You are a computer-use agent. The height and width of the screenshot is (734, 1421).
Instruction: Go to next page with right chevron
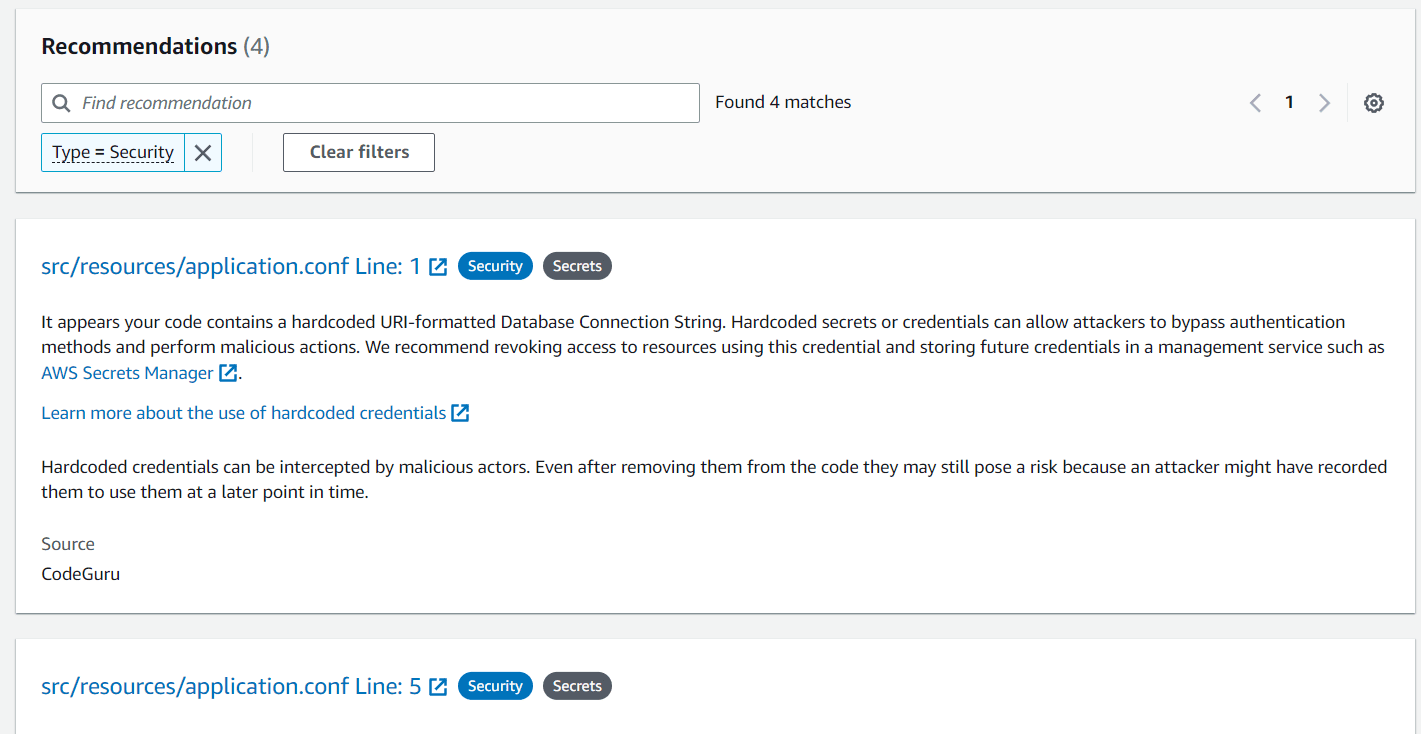click(1324, 102)
